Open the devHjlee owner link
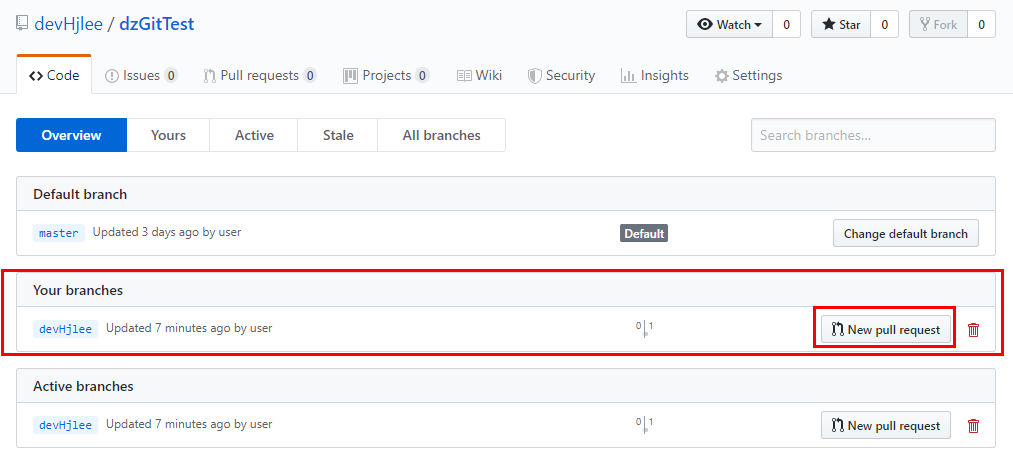The height and width of the screenshot is (467, 1013). 68,25
